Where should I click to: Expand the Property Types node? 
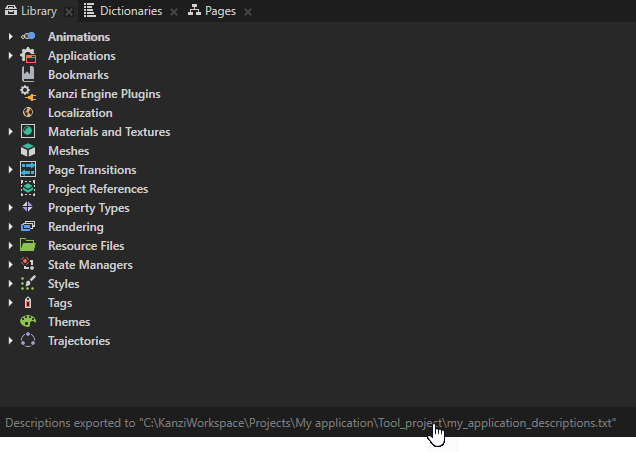(x=10, y=208)
